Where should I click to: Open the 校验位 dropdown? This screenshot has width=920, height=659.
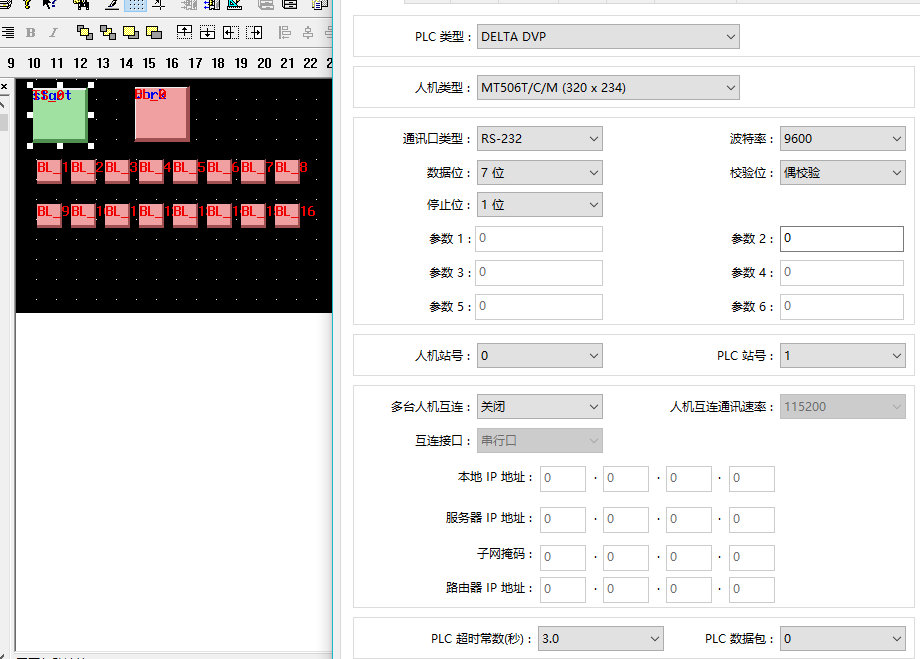(842, 173)
